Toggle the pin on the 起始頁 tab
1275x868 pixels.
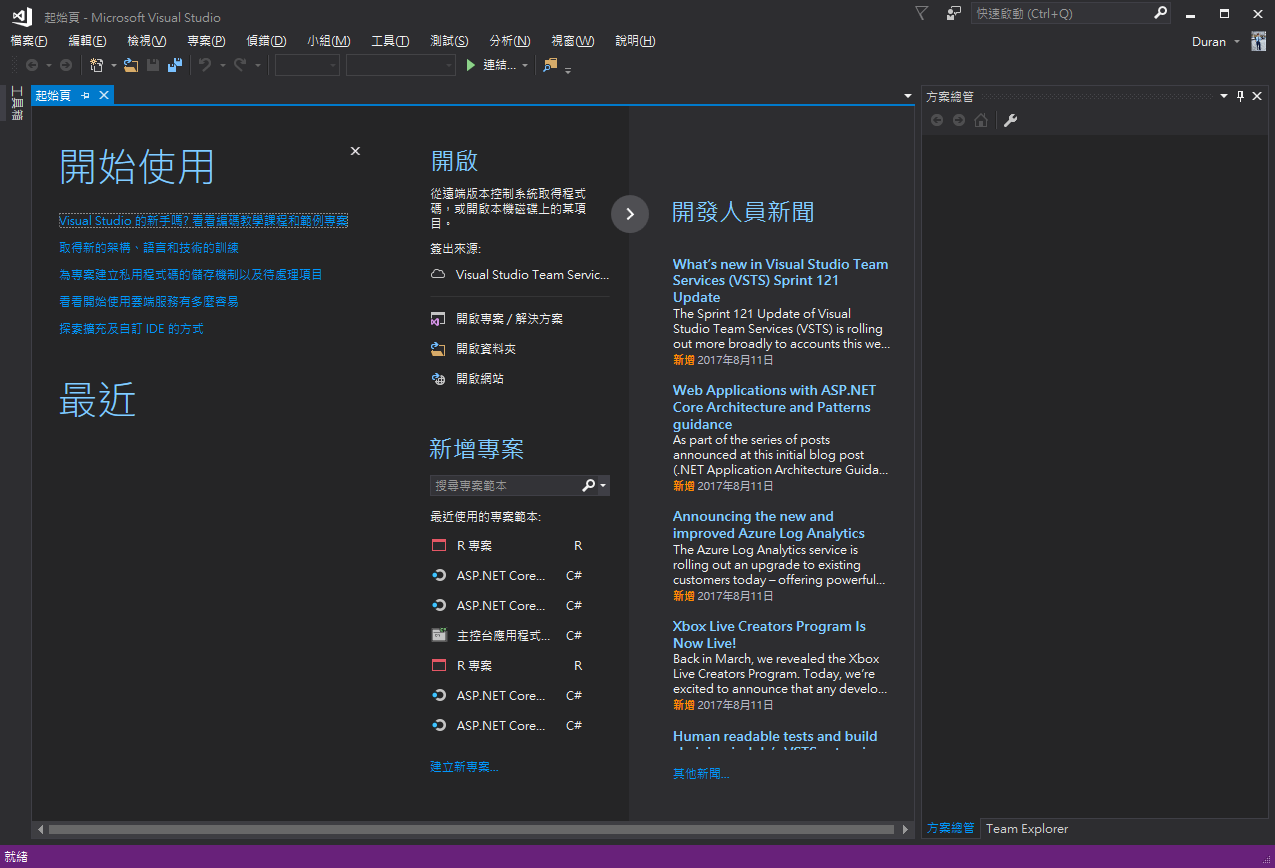coord(86,95)
